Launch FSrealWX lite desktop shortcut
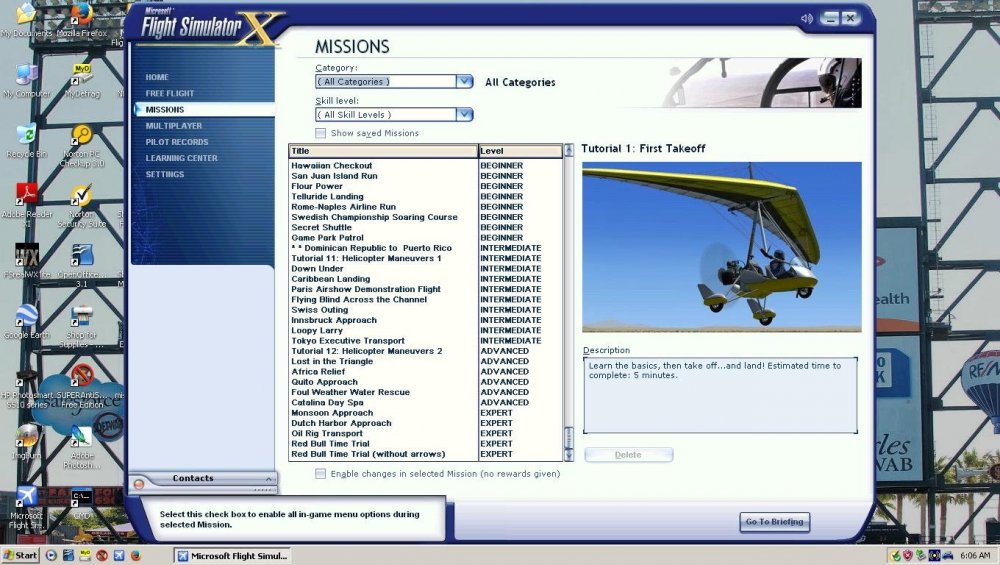 (26, 261)
